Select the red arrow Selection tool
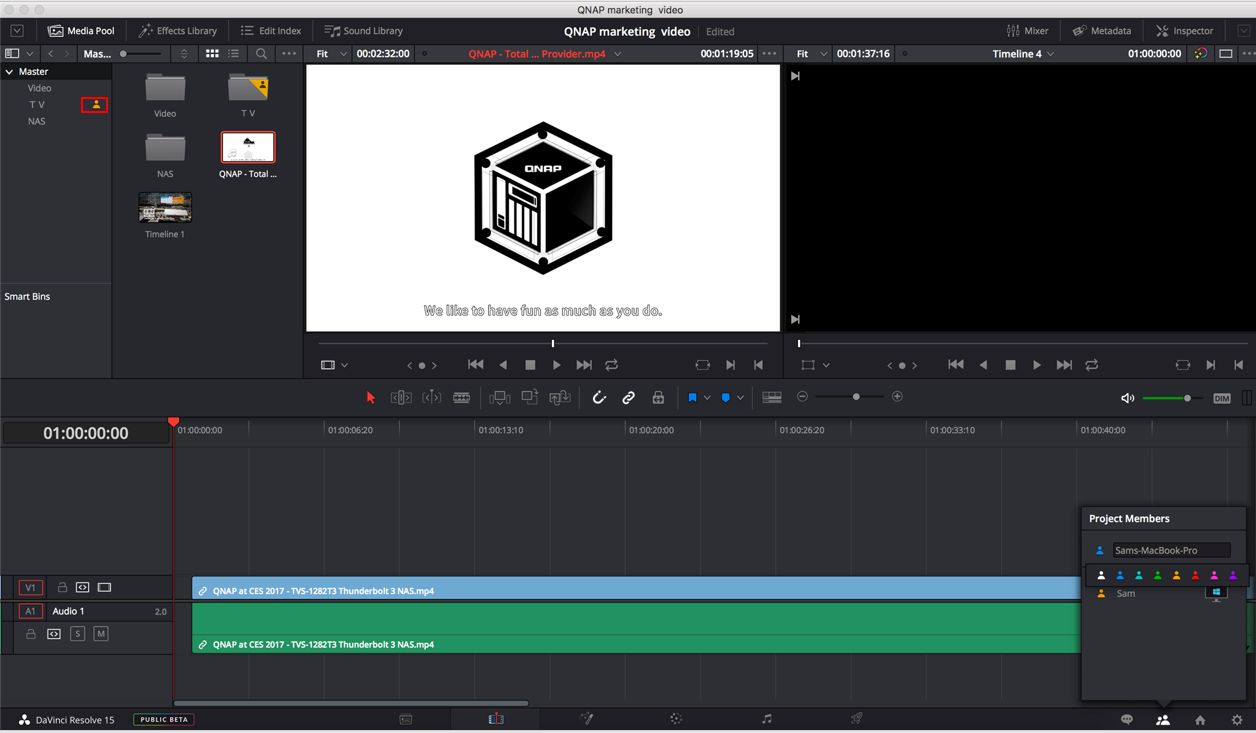The width and height of the screenshot is (1256, 733). (371, 398)
